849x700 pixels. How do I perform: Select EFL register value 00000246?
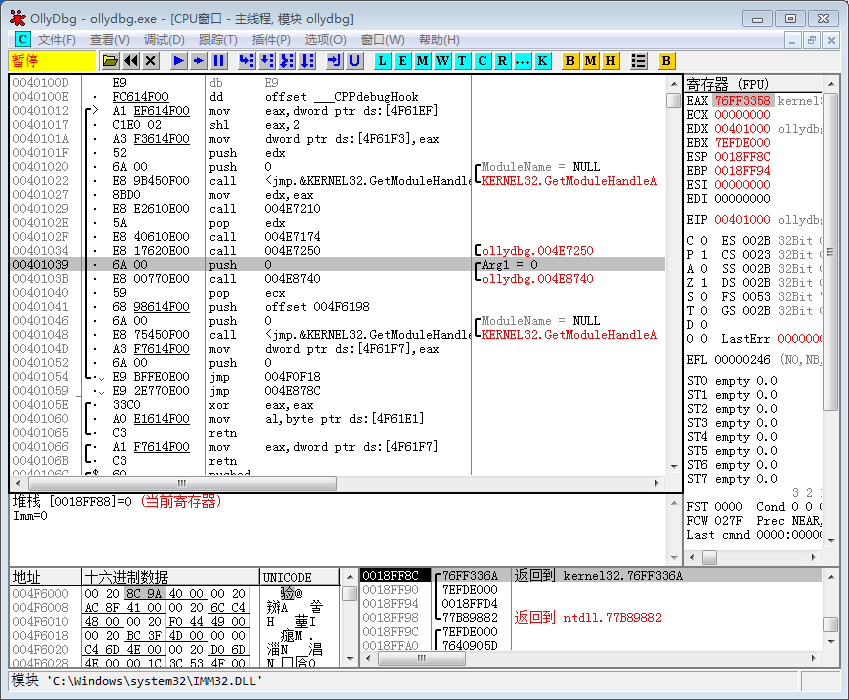click(x=742, y=360)
